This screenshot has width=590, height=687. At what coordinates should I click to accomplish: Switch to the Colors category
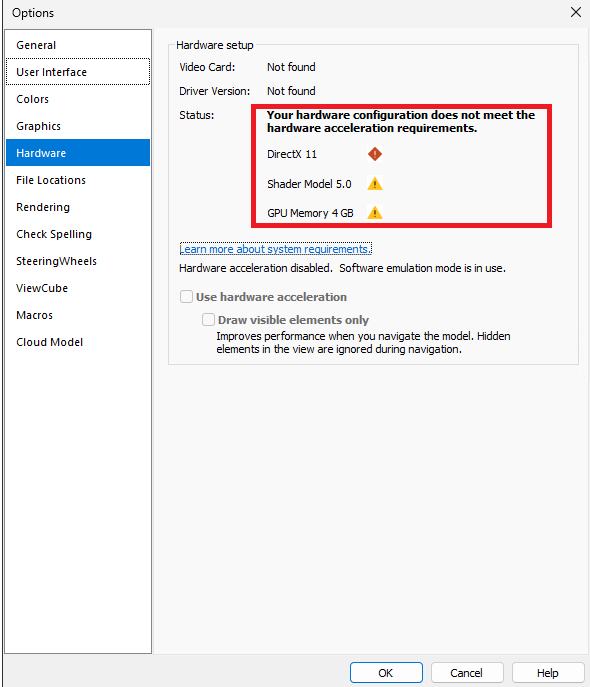pos(78,99)
